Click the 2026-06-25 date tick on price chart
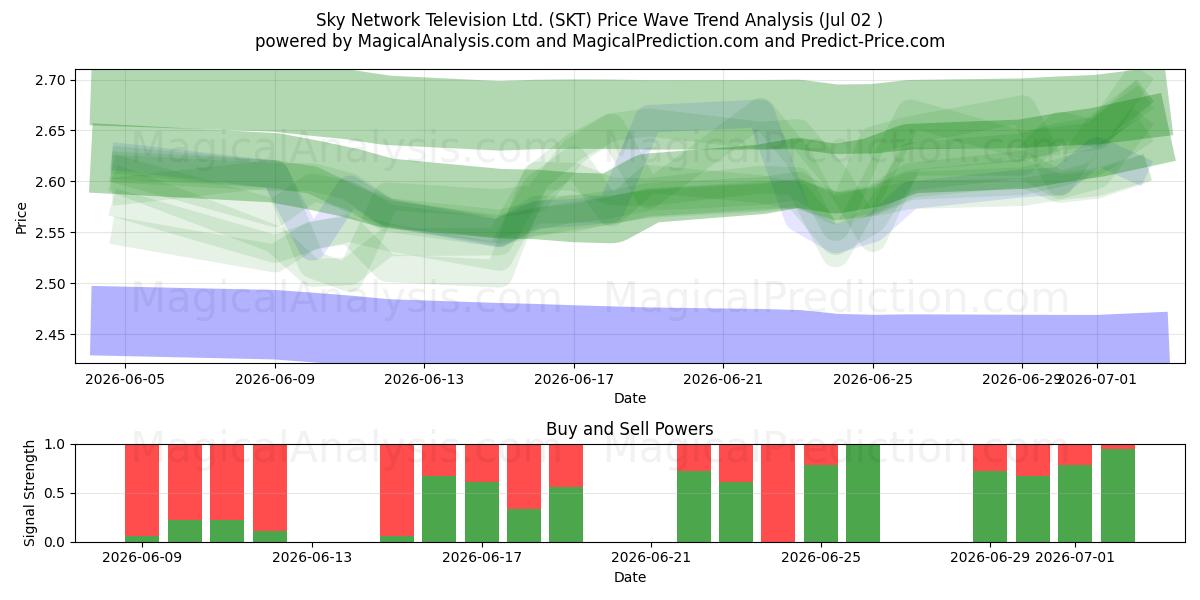Viewport: 1200px width, 600px height. pos(873,379)
